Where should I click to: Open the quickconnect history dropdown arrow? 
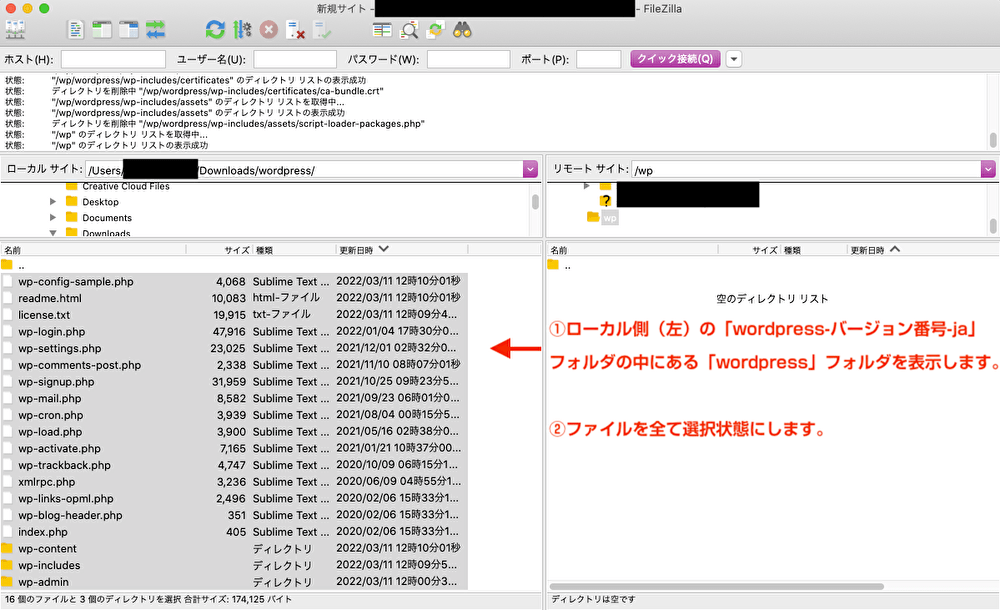coord(734,59)
